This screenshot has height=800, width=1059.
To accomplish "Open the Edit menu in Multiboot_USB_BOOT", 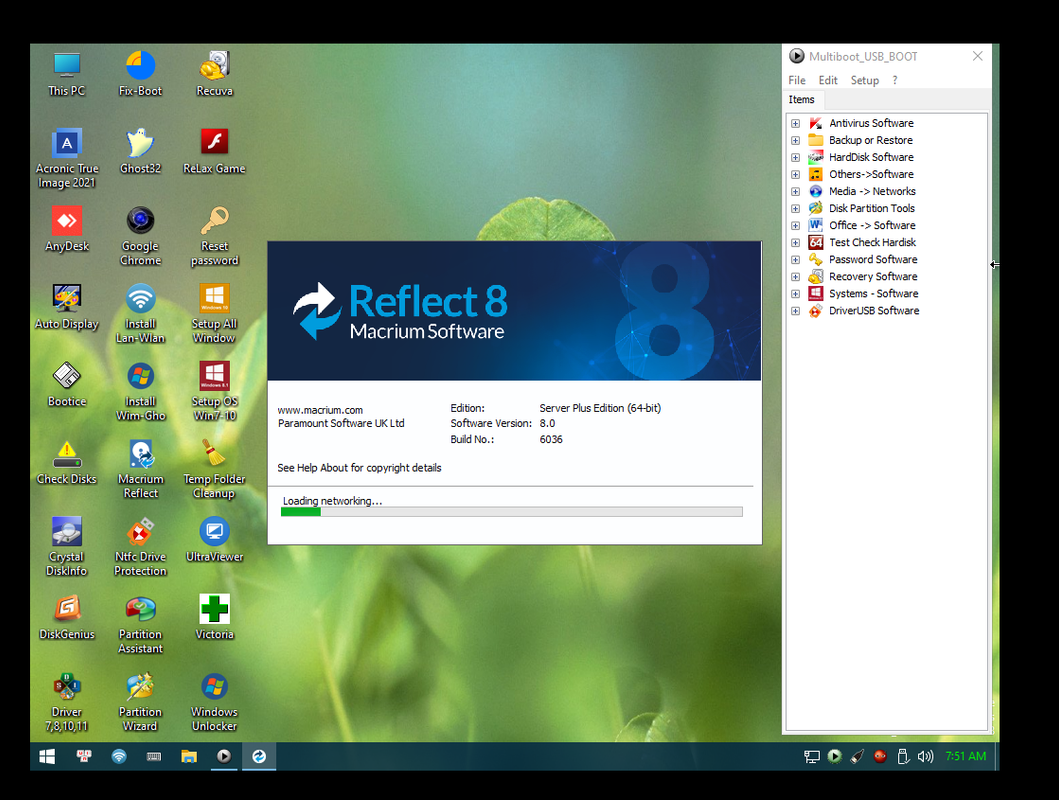I will (828, 80).
